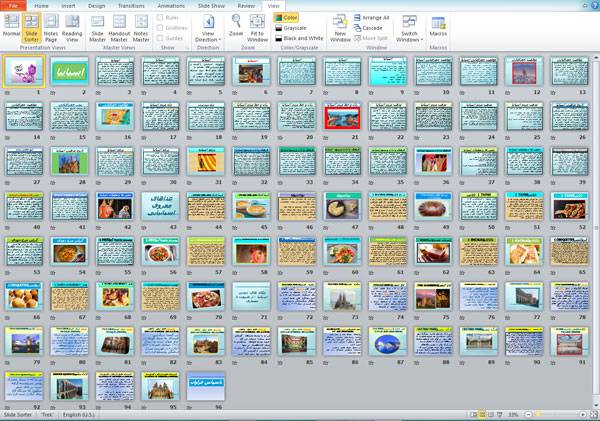Select slide 96 last thumbnail
This screenshot has height=421, width=600.
[x=206, y=386]
